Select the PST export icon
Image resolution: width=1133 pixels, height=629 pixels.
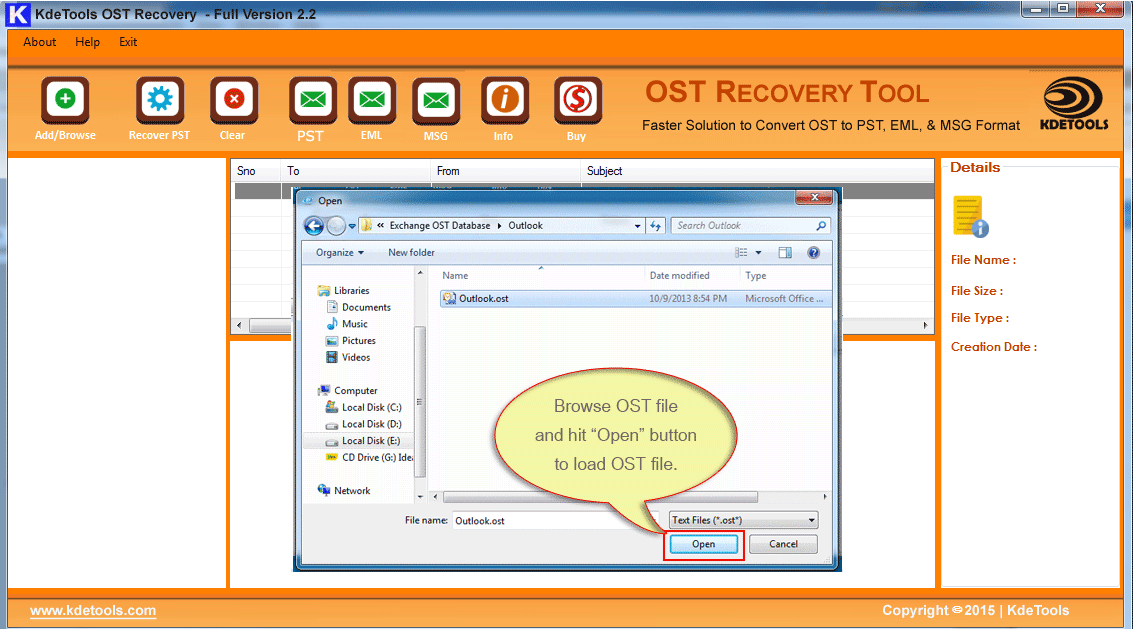(x=312, y=101)
